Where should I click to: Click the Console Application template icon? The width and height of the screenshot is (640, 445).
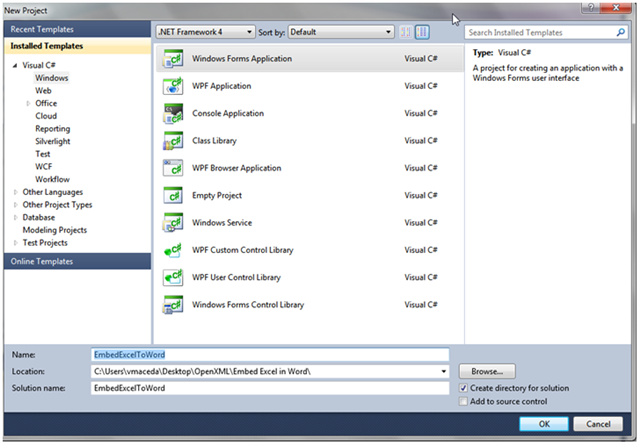[x=173, y=113]
